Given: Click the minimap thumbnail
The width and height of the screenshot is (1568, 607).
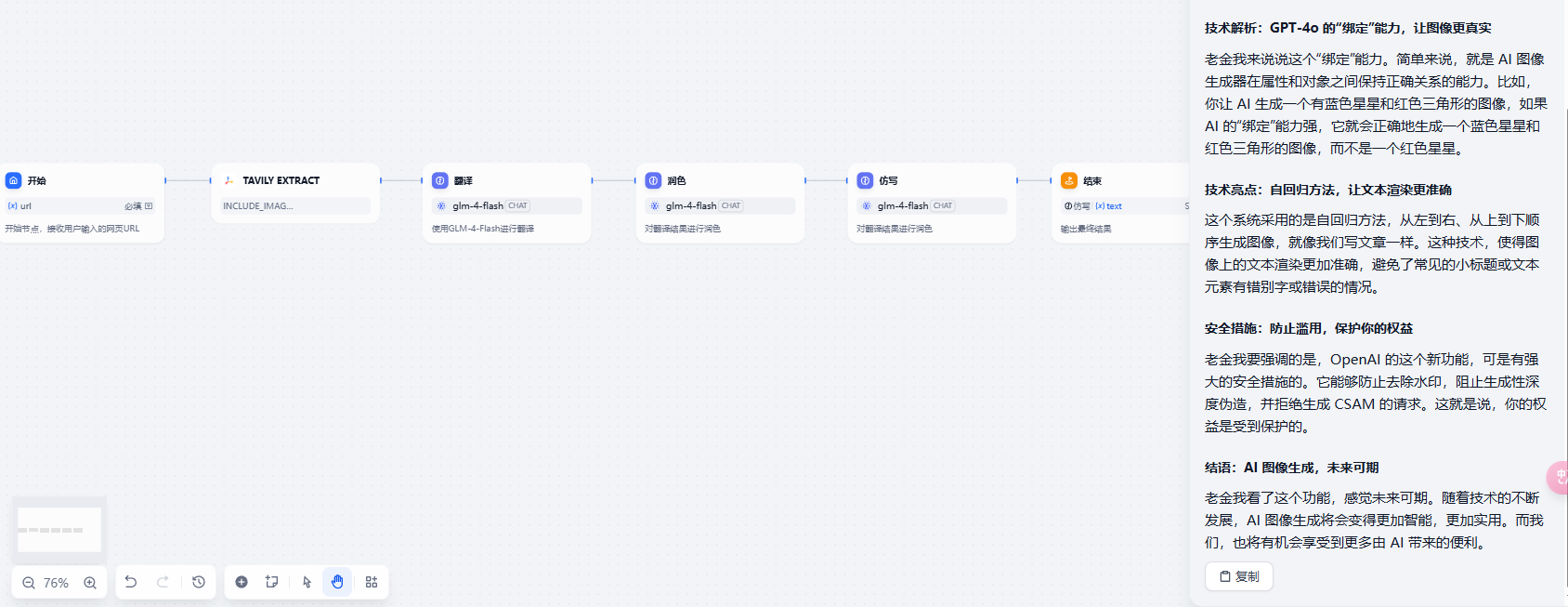Looking at the screenshot, I should [x=59, y=530].
